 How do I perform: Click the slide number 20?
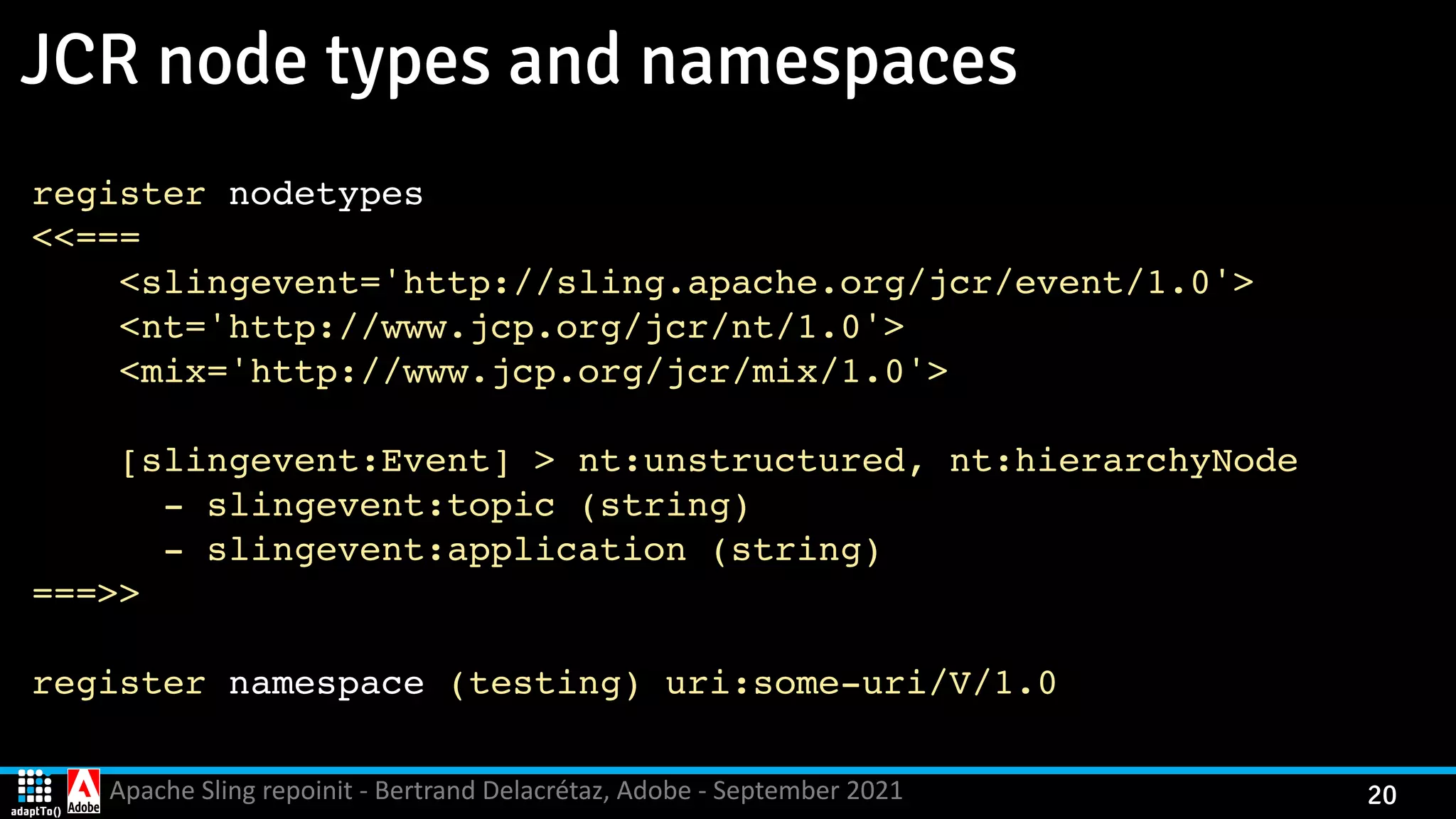click(x=1382, y=795)
